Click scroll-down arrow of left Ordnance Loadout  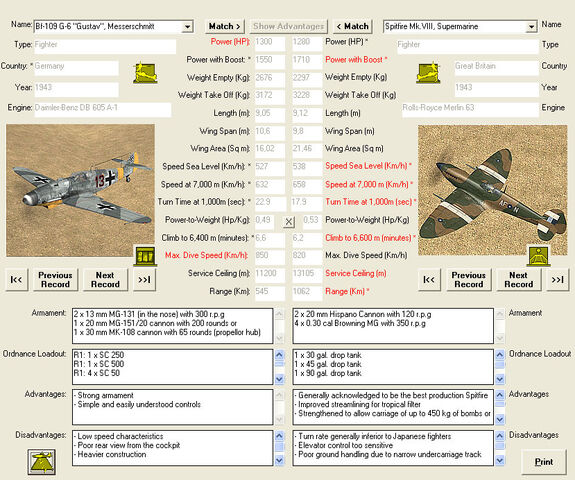tap(279, 379)
